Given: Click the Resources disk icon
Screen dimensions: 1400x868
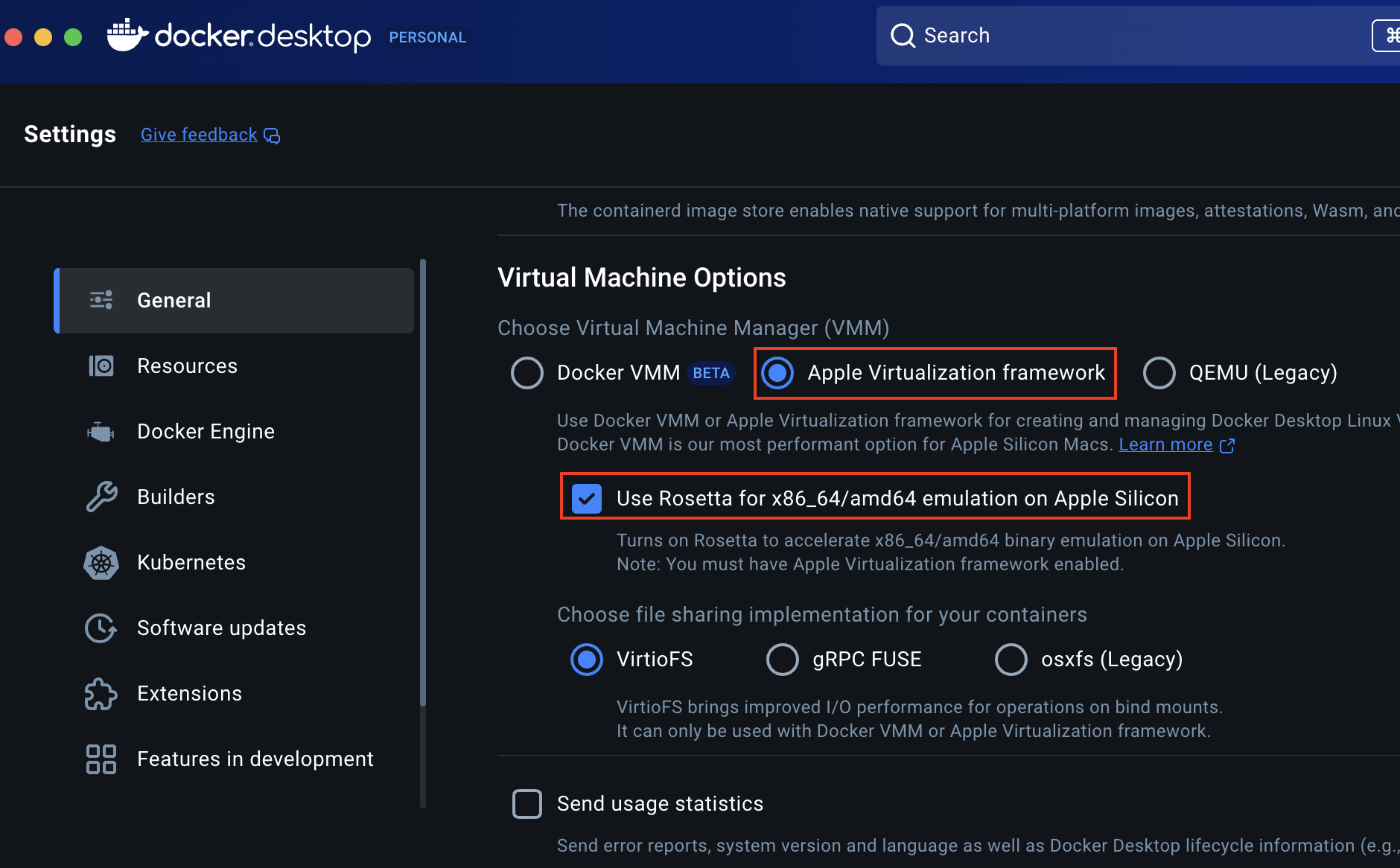Looking at the screenshot, I should [x=101, y=366].
